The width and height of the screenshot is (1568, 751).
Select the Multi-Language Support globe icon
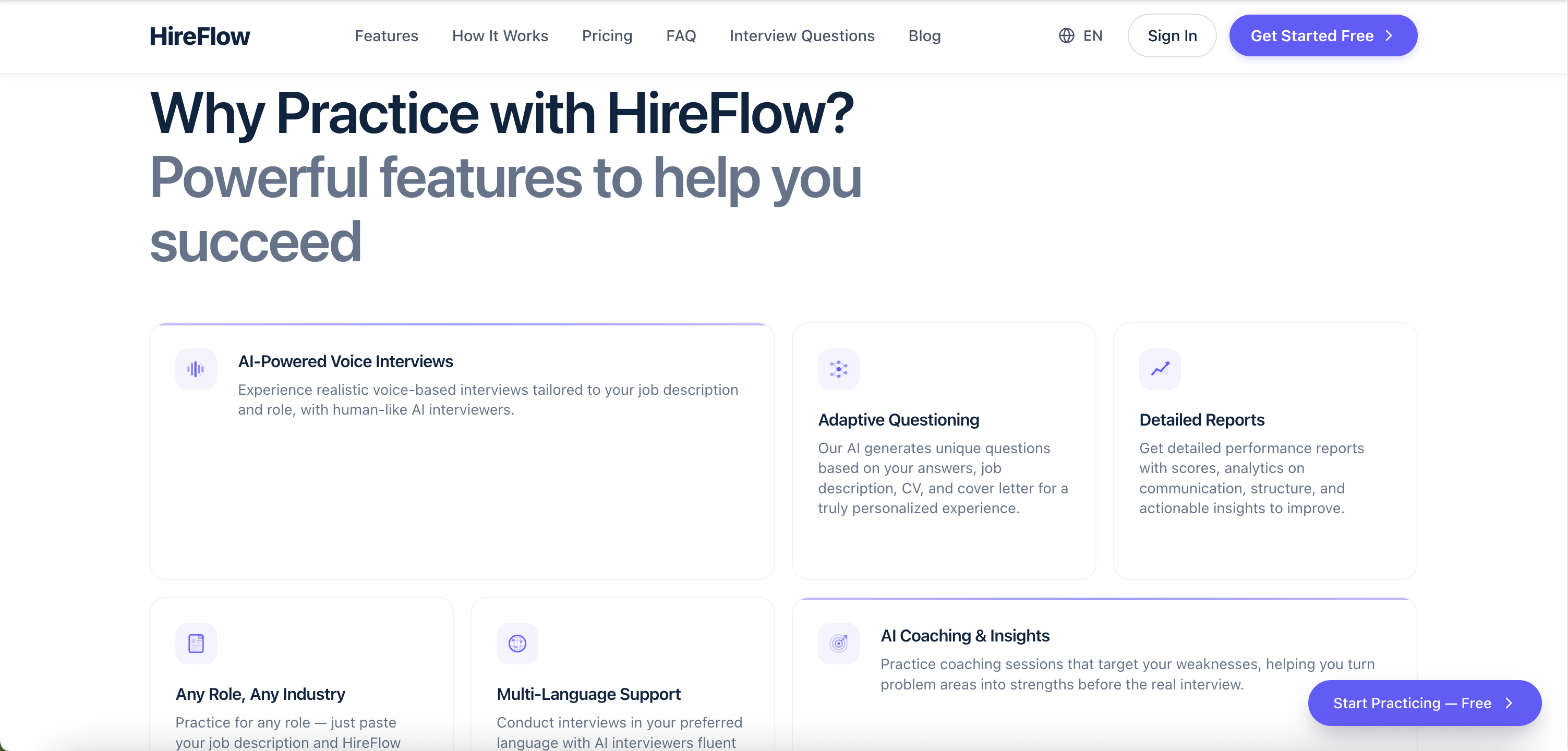pos(517,643)
